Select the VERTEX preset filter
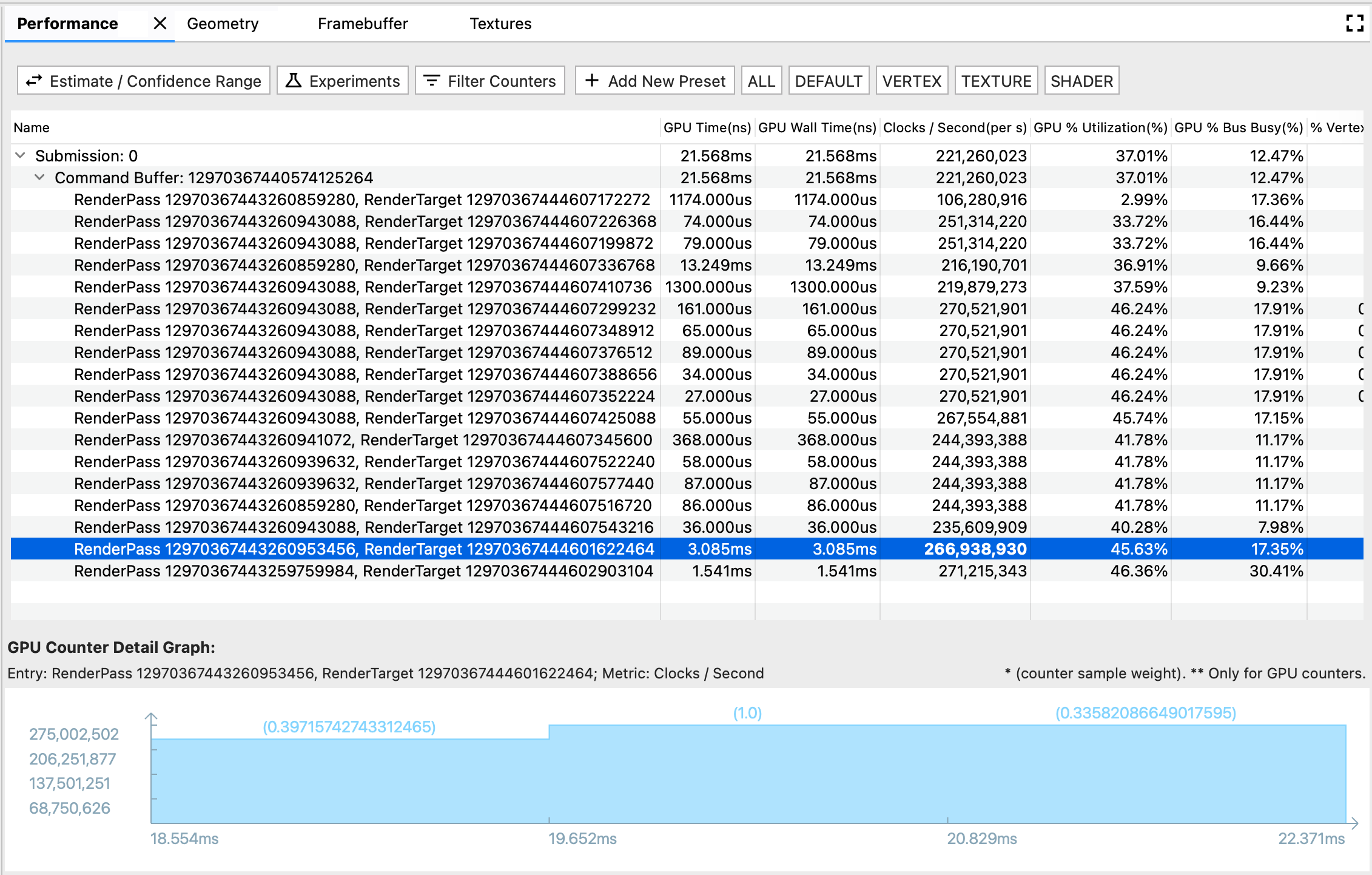The width and height of the screenshot is (1372, 875). (x=911, y=81)
